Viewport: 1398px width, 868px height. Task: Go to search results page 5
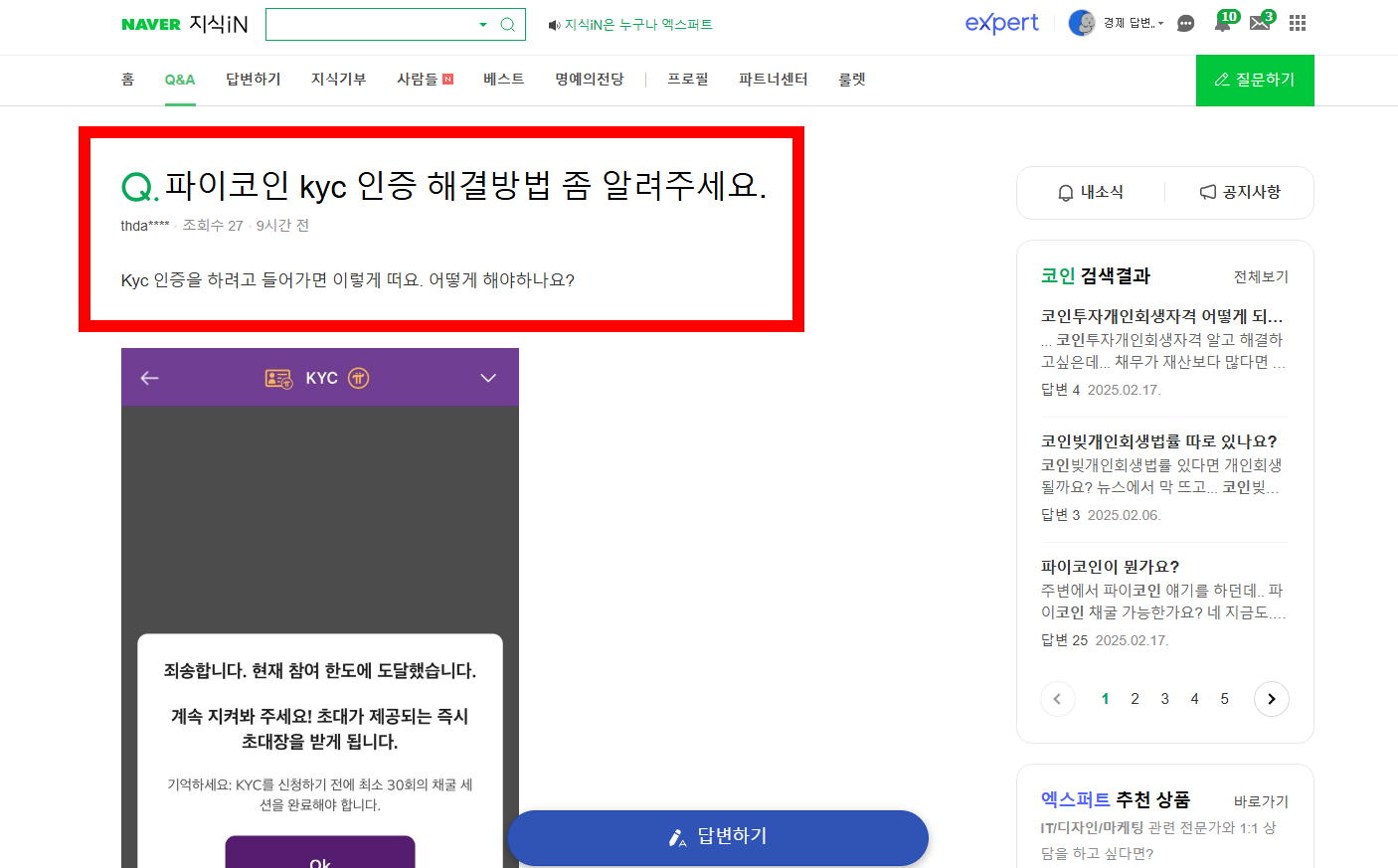click(1224, 699)
